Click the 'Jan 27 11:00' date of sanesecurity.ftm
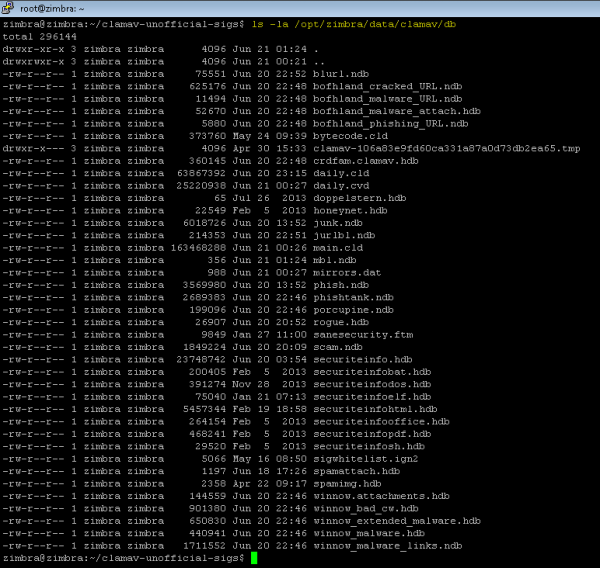The height and width of the screenshot is (568, 600). 270,335
